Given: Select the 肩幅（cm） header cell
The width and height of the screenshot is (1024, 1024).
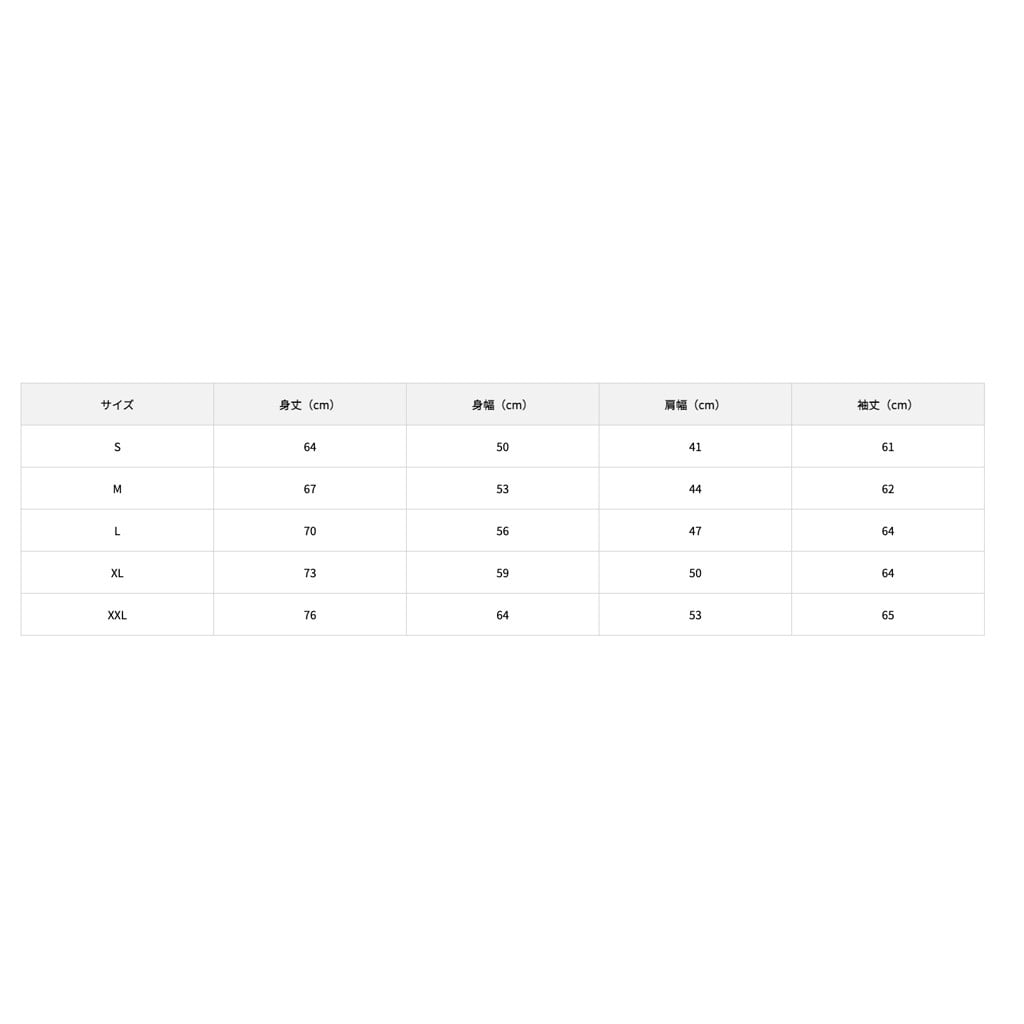Looking at the screenshot, I should coord(694,405).
